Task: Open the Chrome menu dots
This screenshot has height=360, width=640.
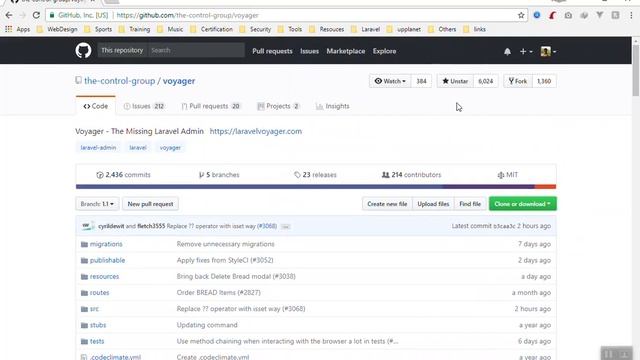Action: point(631,16)
